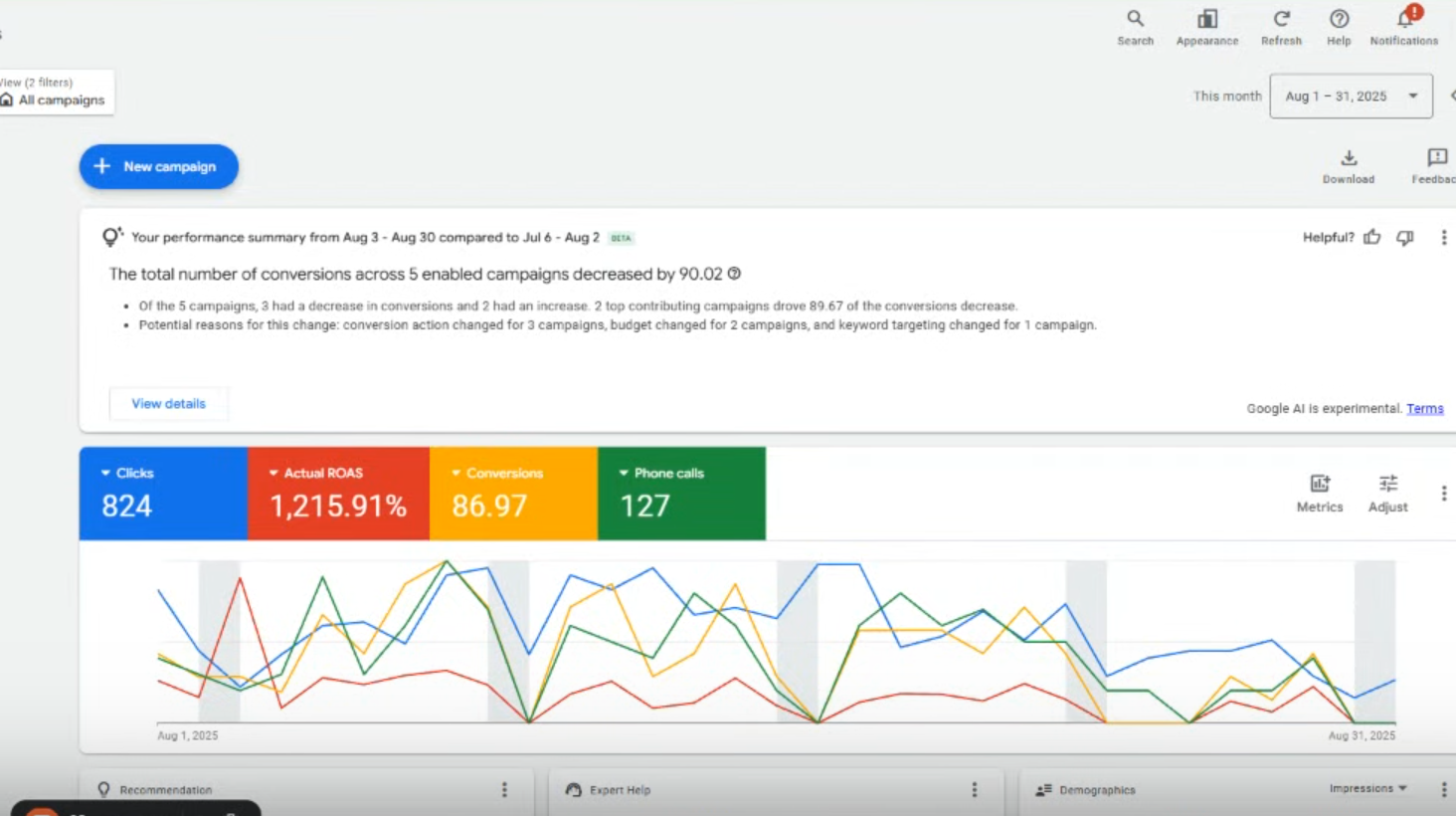Open the Search icon in top bar
1456x816 pixels.
[x=1135, y=20]
